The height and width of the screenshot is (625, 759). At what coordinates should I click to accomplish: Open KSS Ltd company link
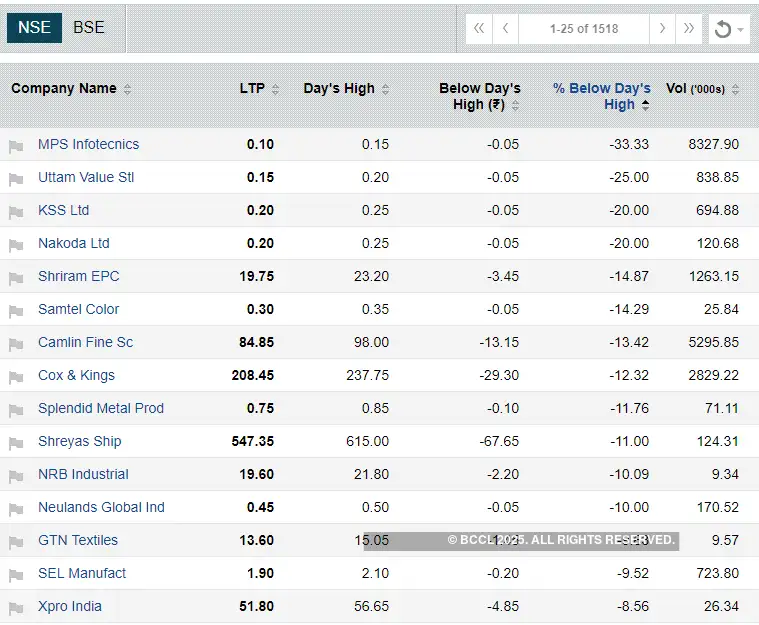point(63,210)
